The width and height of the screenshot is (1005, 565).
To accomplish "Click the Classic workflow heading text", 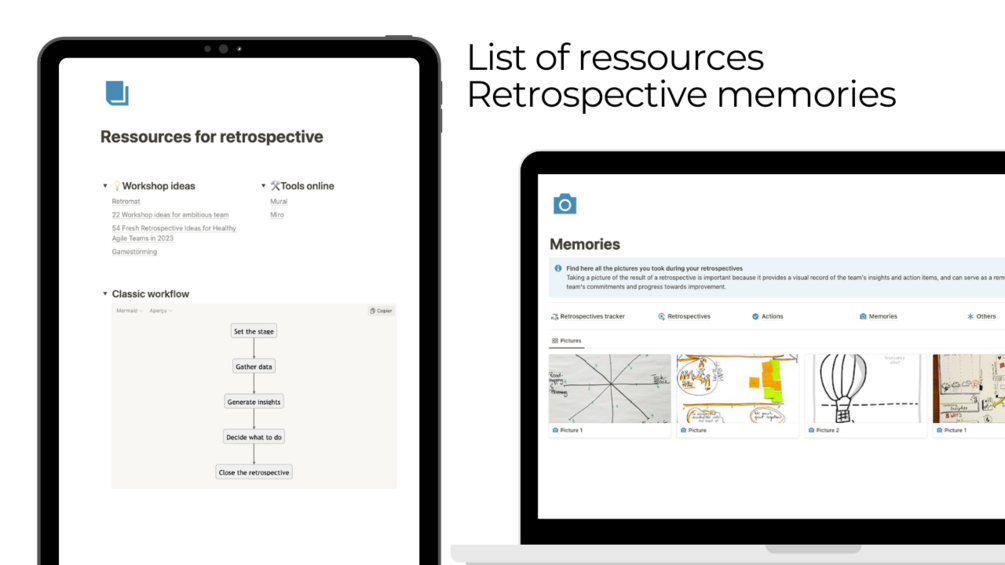I will [151, 294].
